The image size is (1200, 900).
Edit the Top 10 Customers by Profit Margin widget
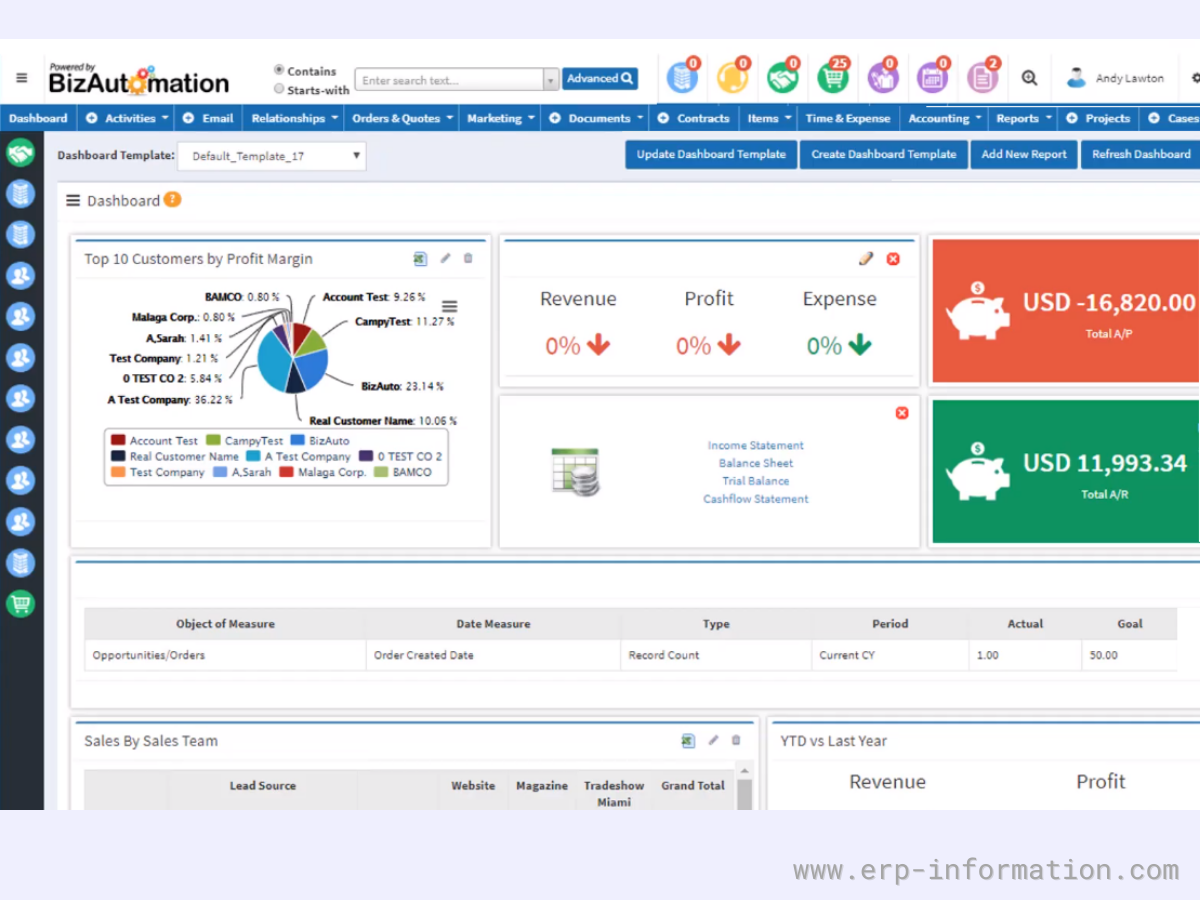[x=445, y=259]
